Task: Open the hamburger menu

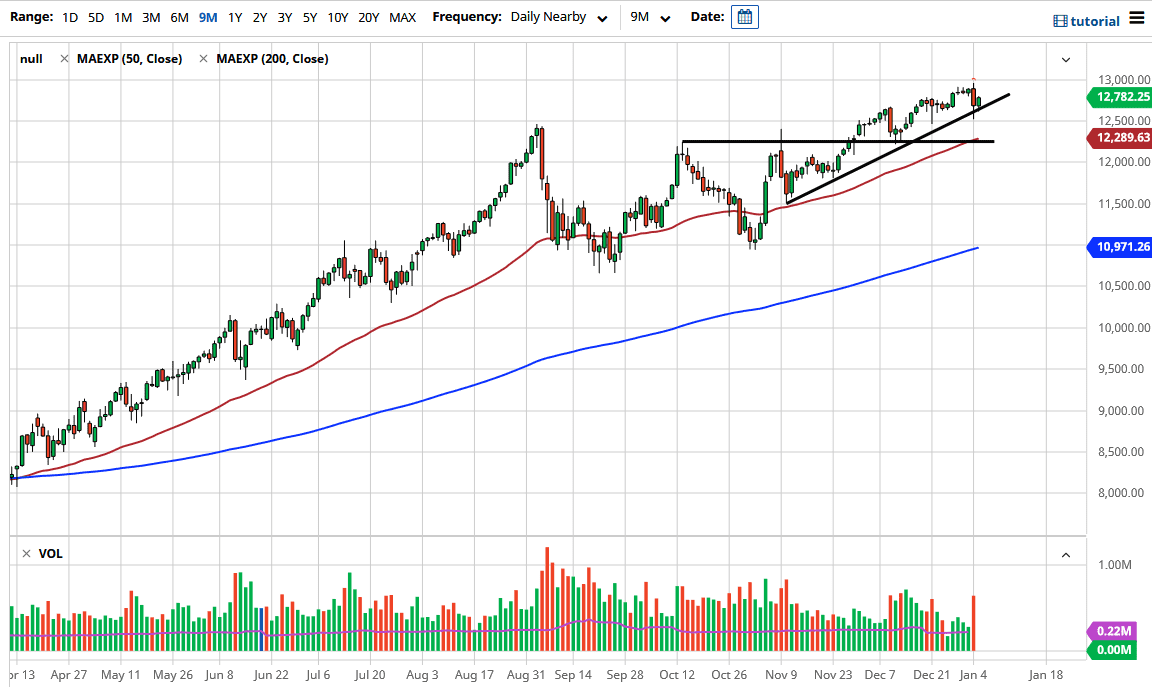Action: click(x=1137, y=17)
